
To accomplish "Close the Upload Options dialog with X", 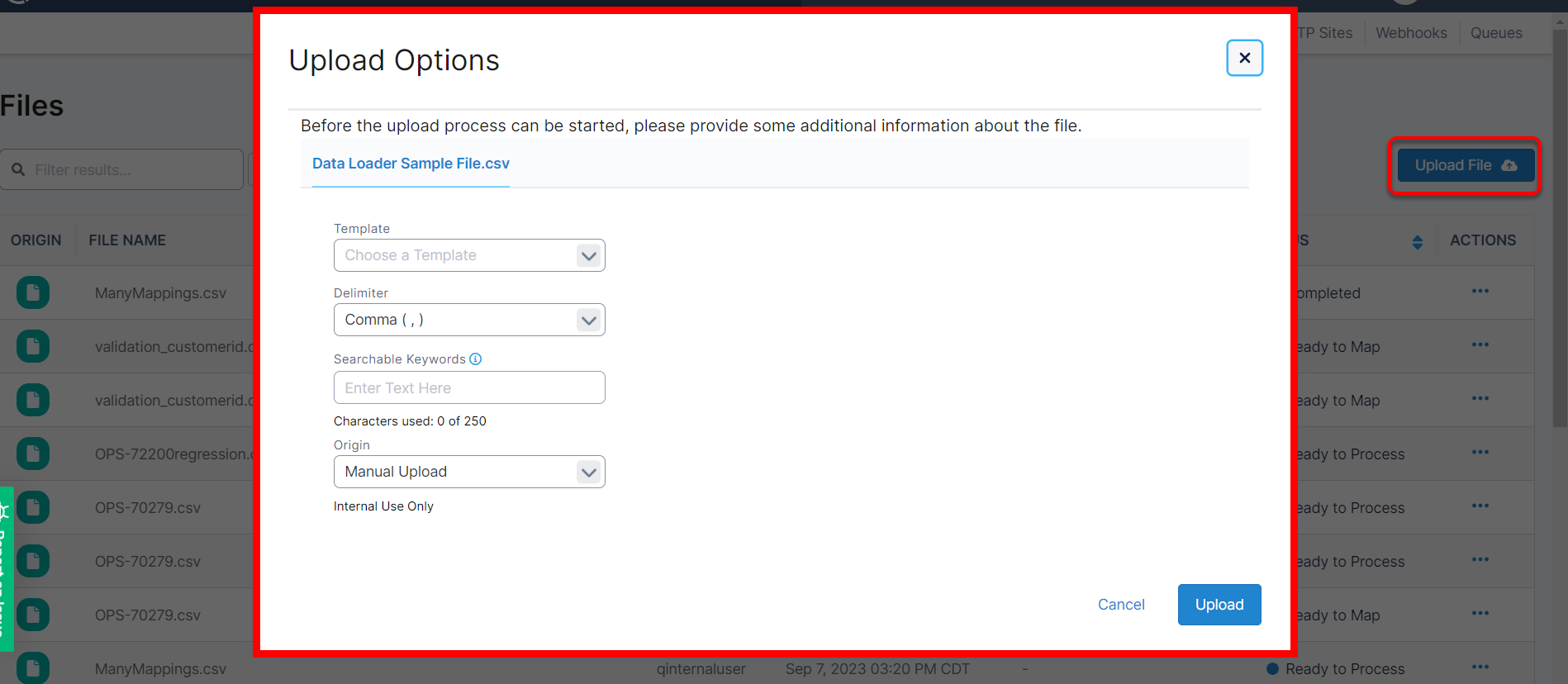I will pyautogui.click(x=1244, y=58).
